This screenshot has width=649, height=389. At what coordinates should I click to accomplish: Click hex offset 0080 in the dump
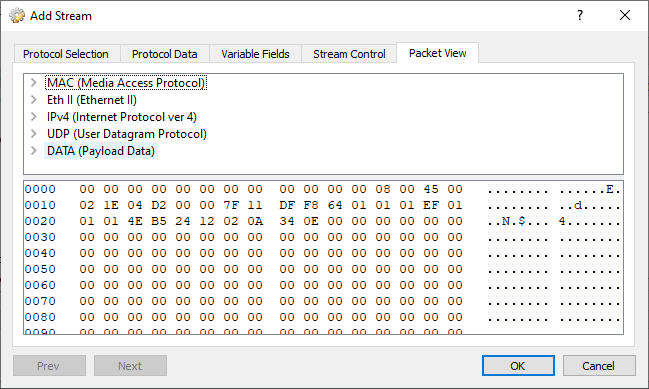point(40,317)
